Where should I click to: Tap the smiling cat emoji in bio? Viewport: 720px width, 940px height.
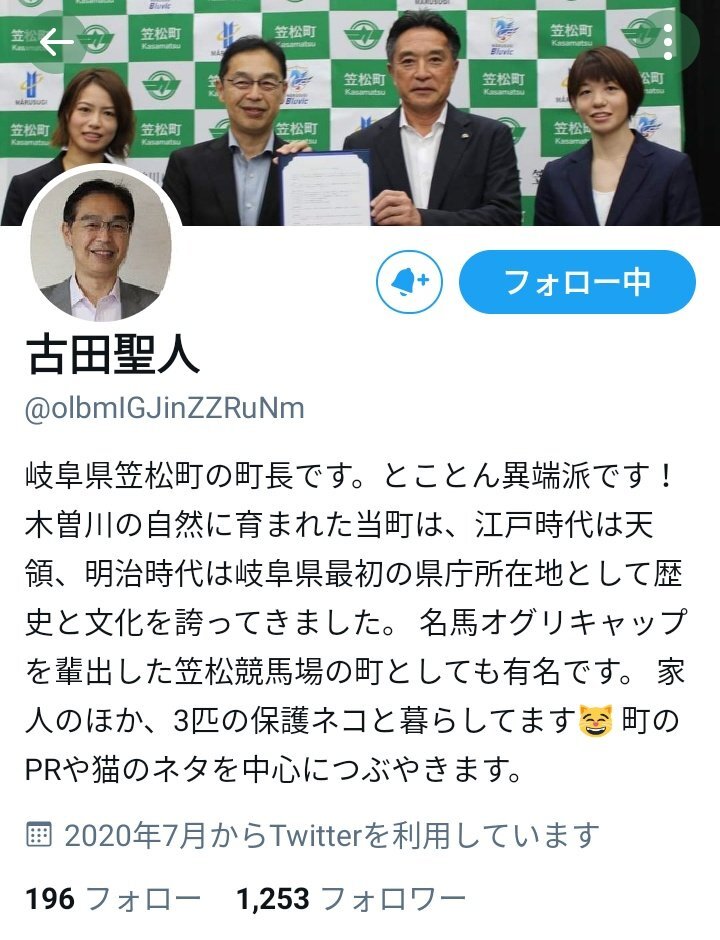(x=596, y=721)
